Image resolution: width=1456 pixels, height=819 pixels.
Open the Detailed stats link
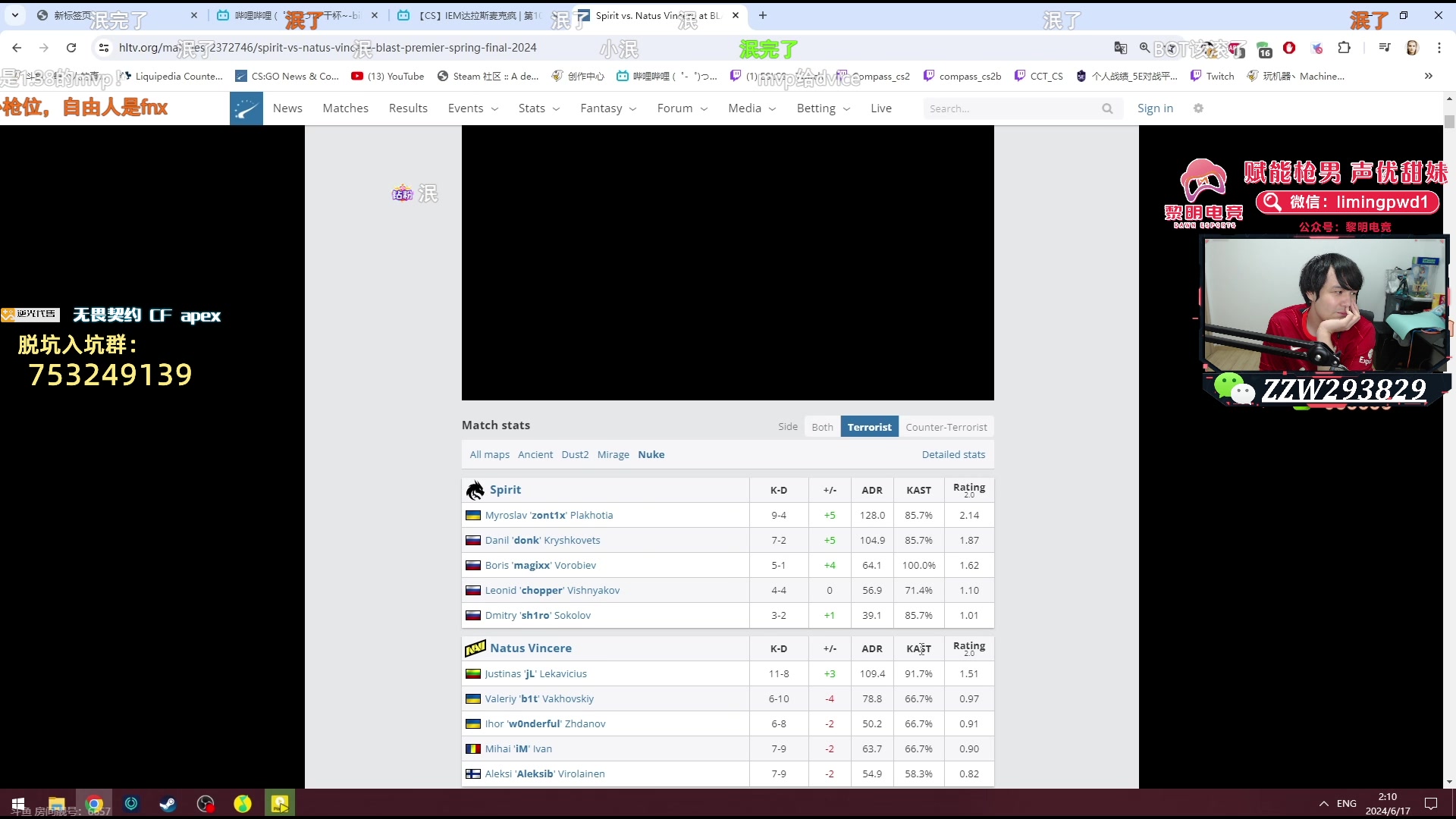953,454
